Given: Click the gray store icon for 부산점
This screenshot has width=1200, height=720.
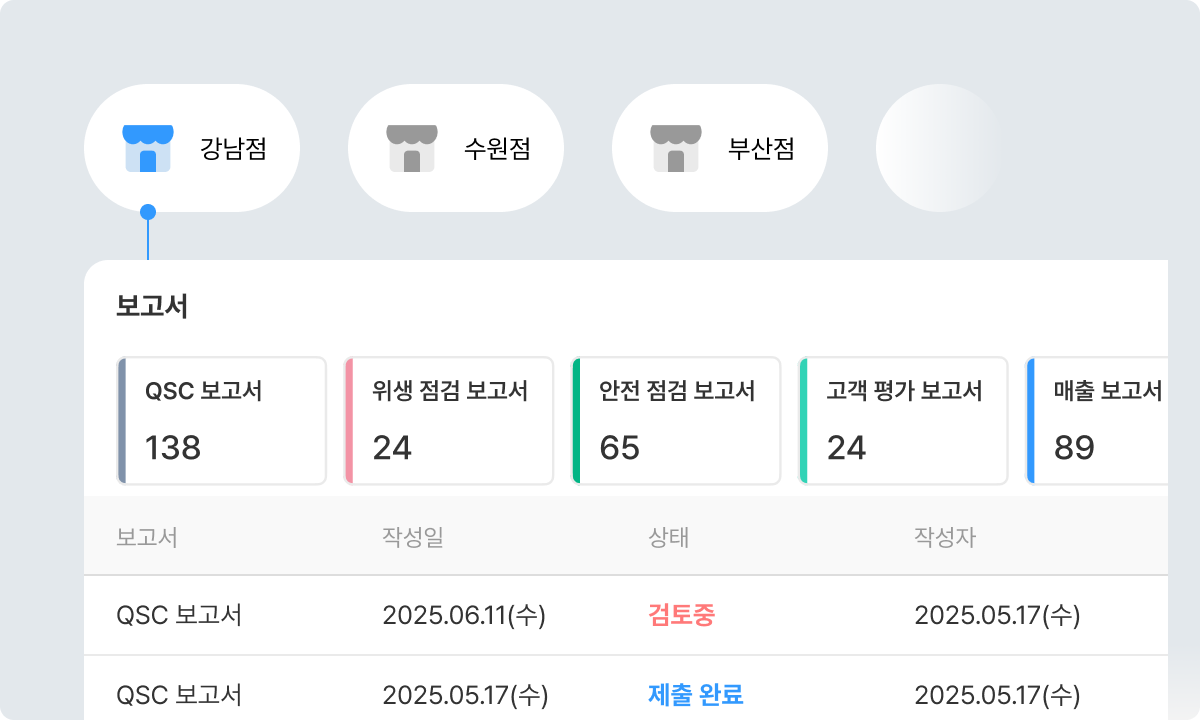Looking at the screenshot, I should [676, 149].
